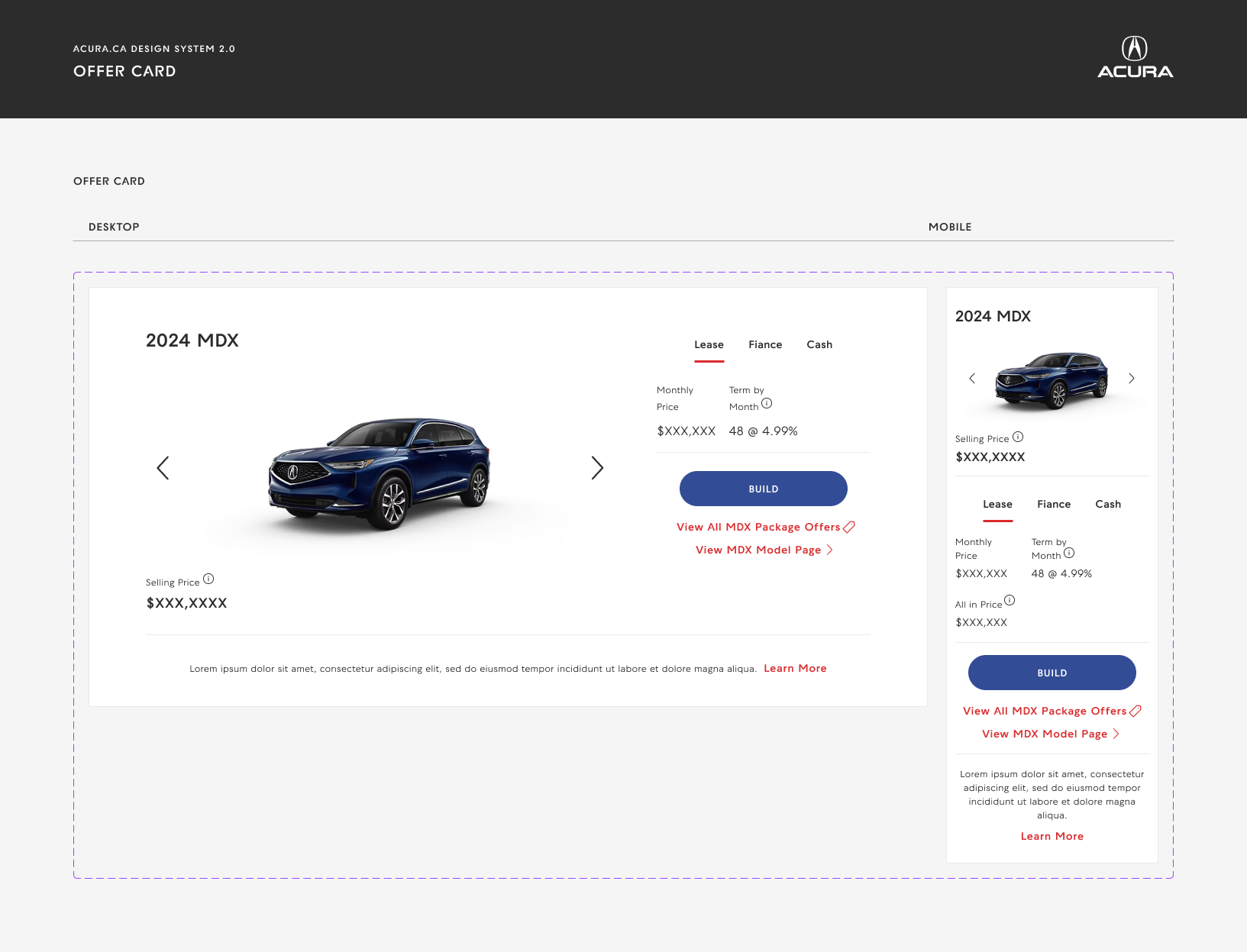Image resolution: width=1247 pixels, height=952 pixels.
Task: Switch to Cash tab on desktop card
Action: point(819,345)
